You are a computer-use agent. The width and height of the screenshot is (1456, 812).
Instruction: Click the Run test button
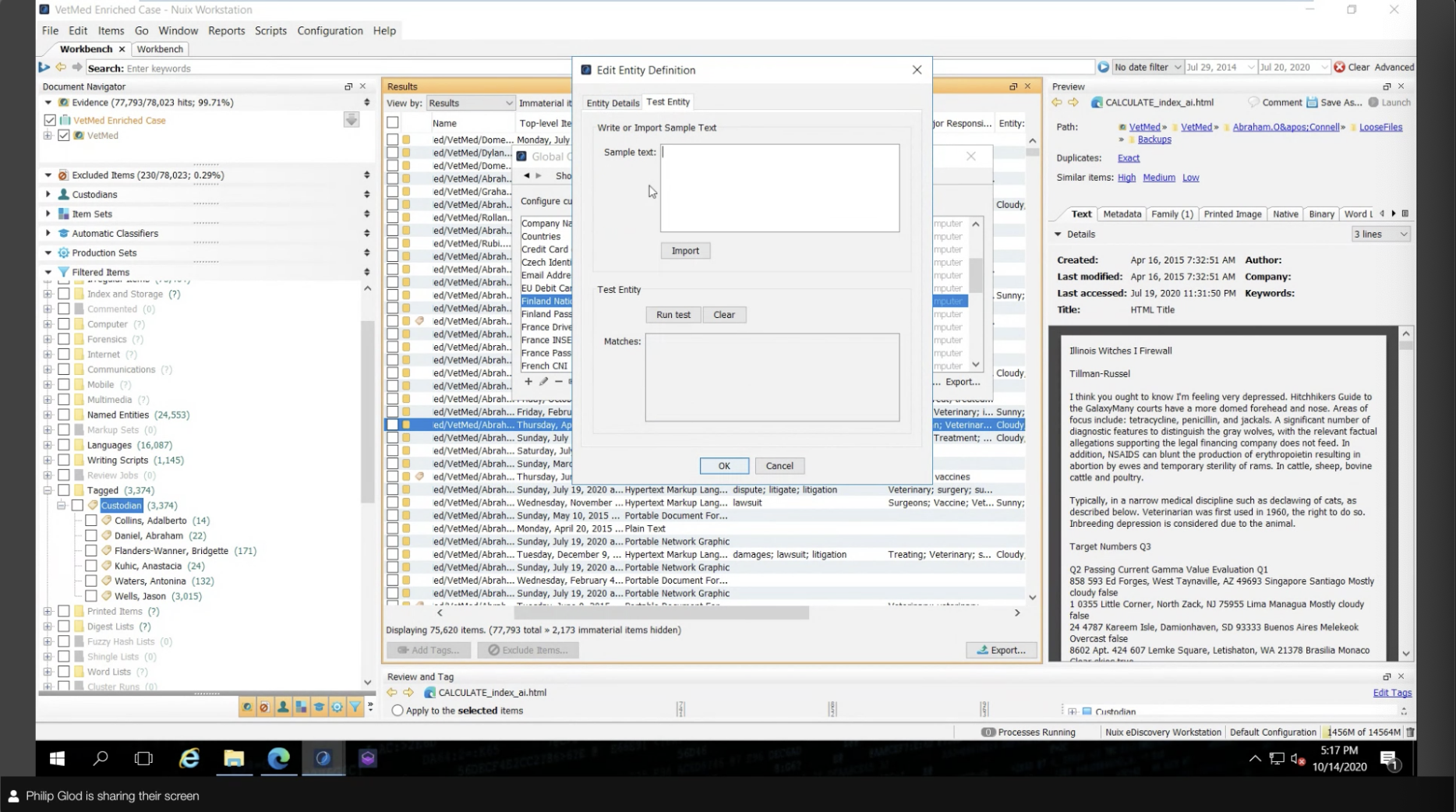tap(673, 314)
